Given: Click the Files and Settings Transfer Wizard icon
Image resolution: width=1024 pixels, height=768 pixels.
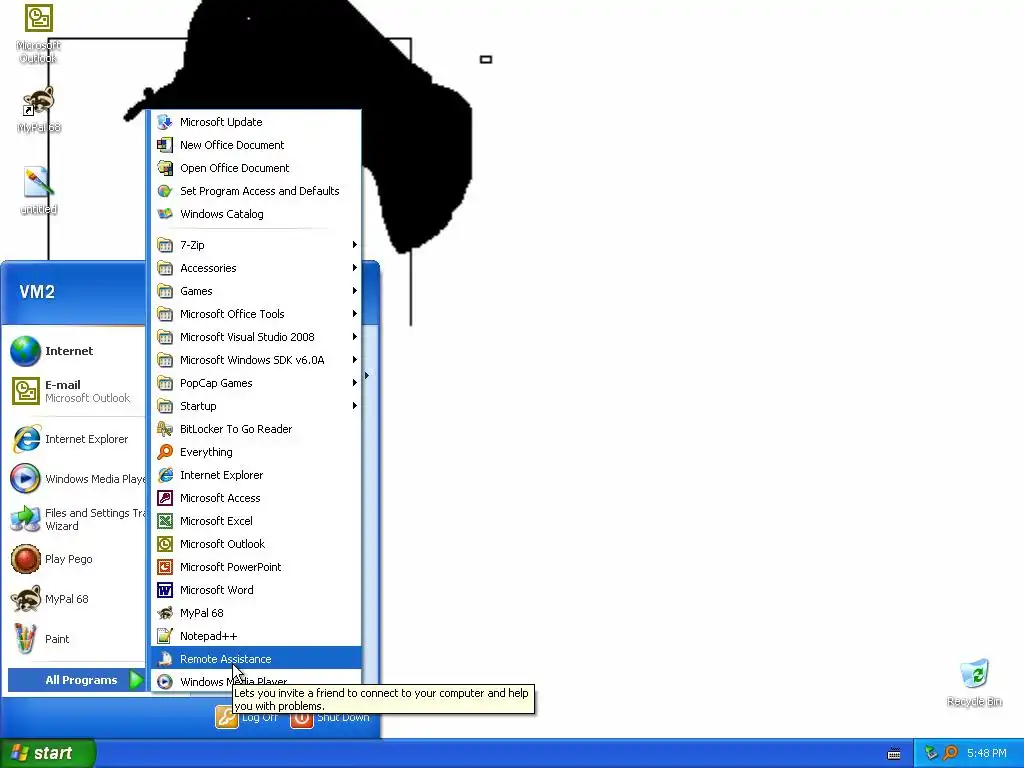Looking at the screenshot, I should 25,519.
